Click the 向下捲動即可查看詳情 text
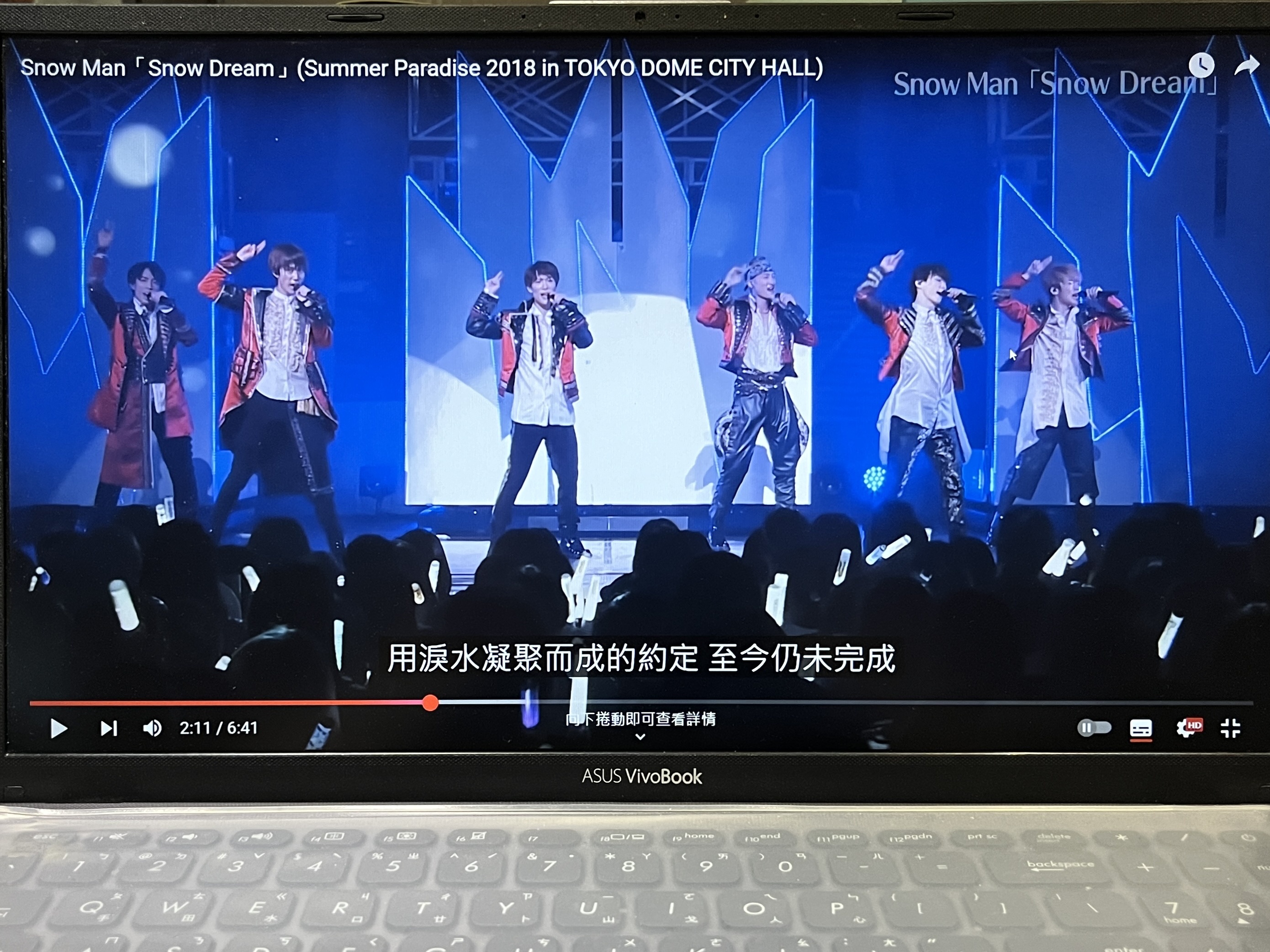The height and width of the screenshot is (952, 1270). click(x=641, y=719)
